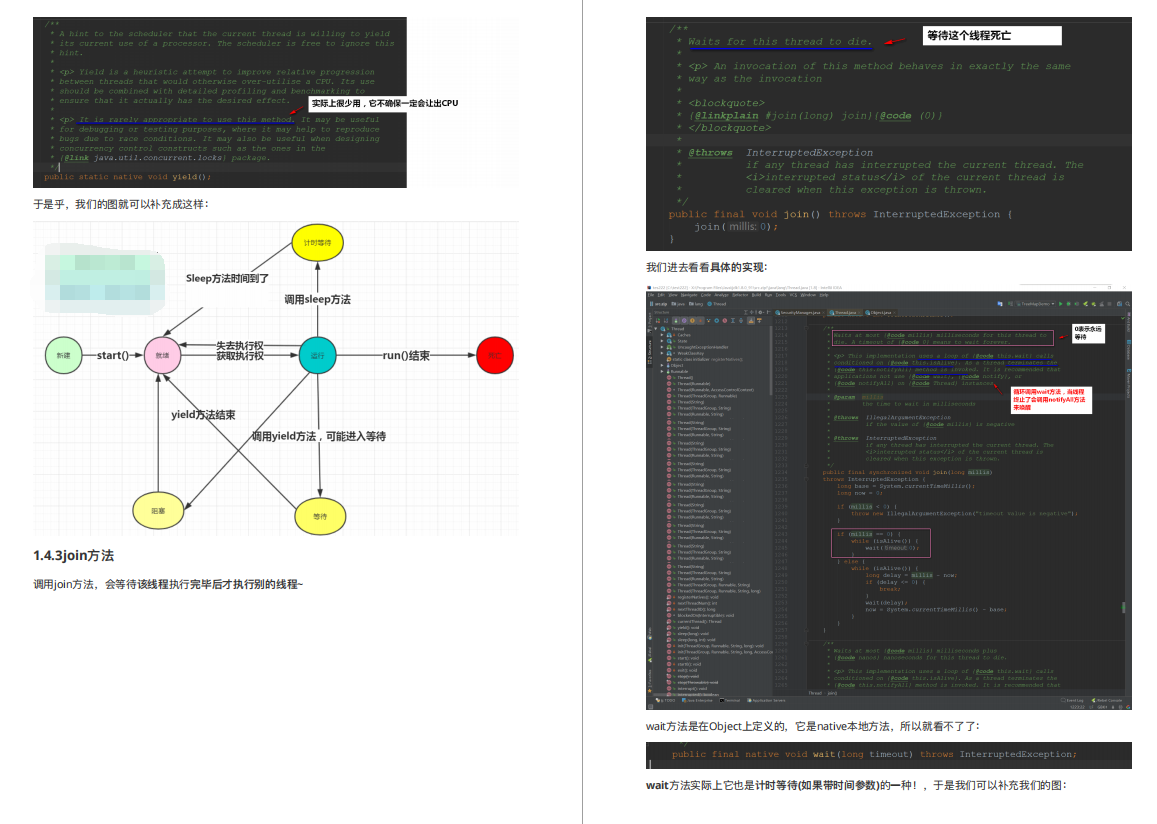Click the red terminated state circle in diagram
Viewport: 1157px width, 824px height.
[495, 355]
